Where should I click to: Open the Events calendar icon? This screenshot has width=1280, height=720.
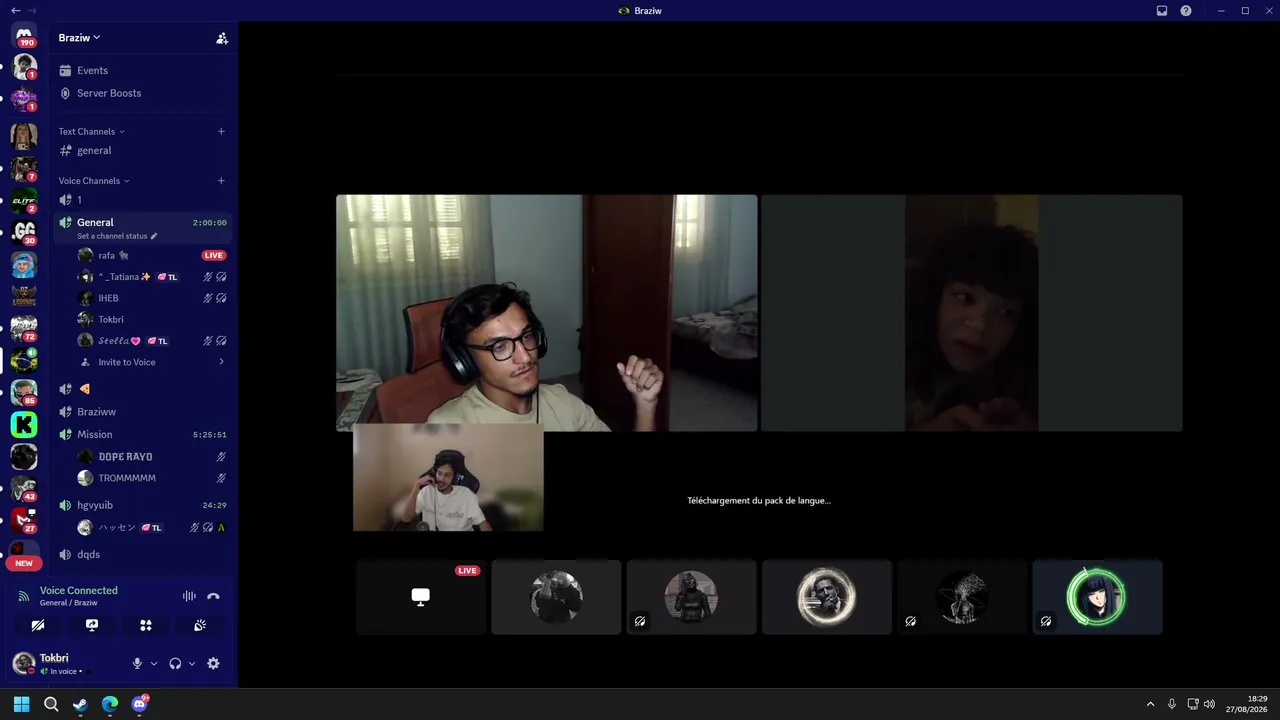pos(65,71)
